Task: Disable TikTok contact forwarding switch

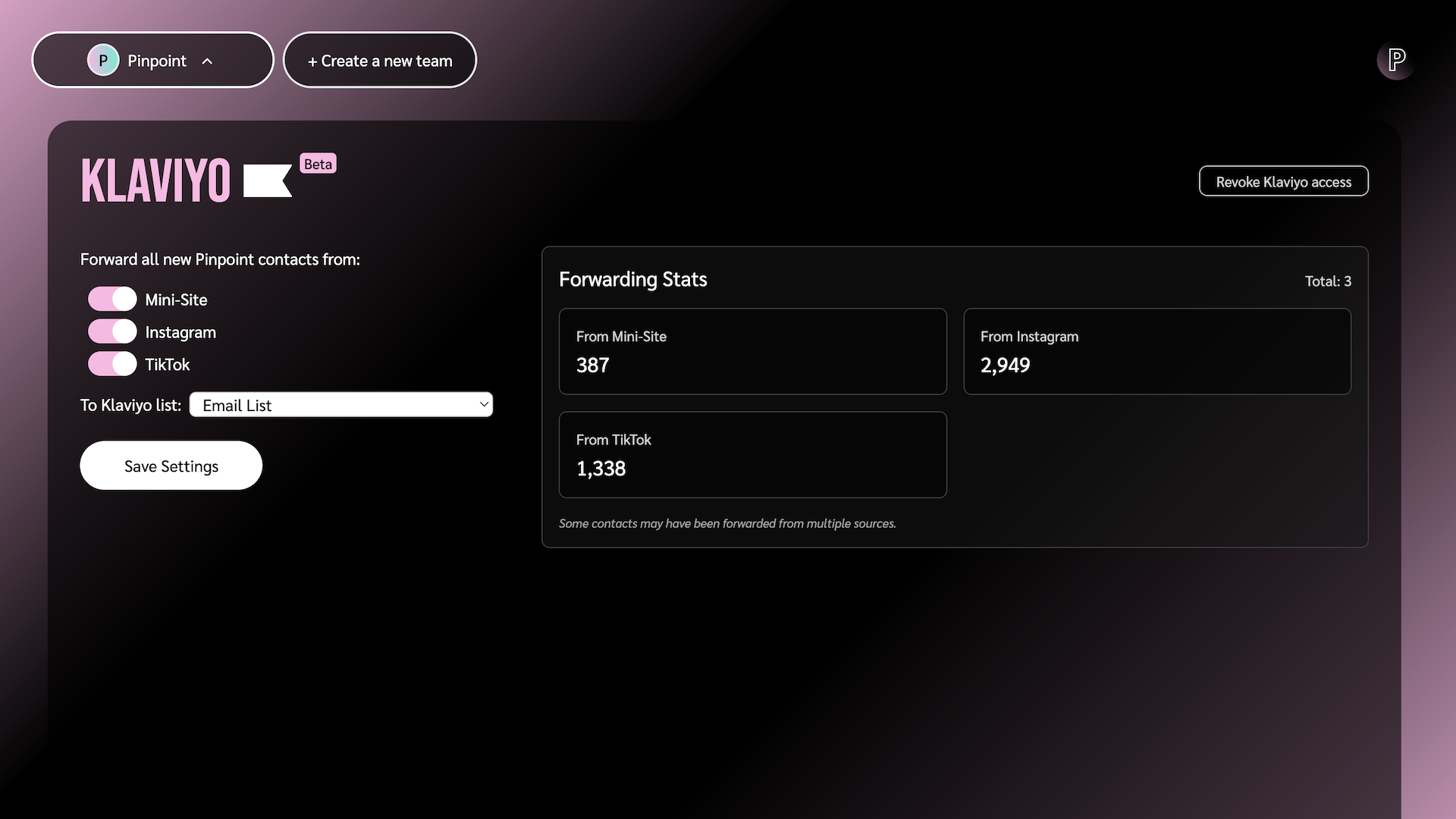Action: pos(112,364)
